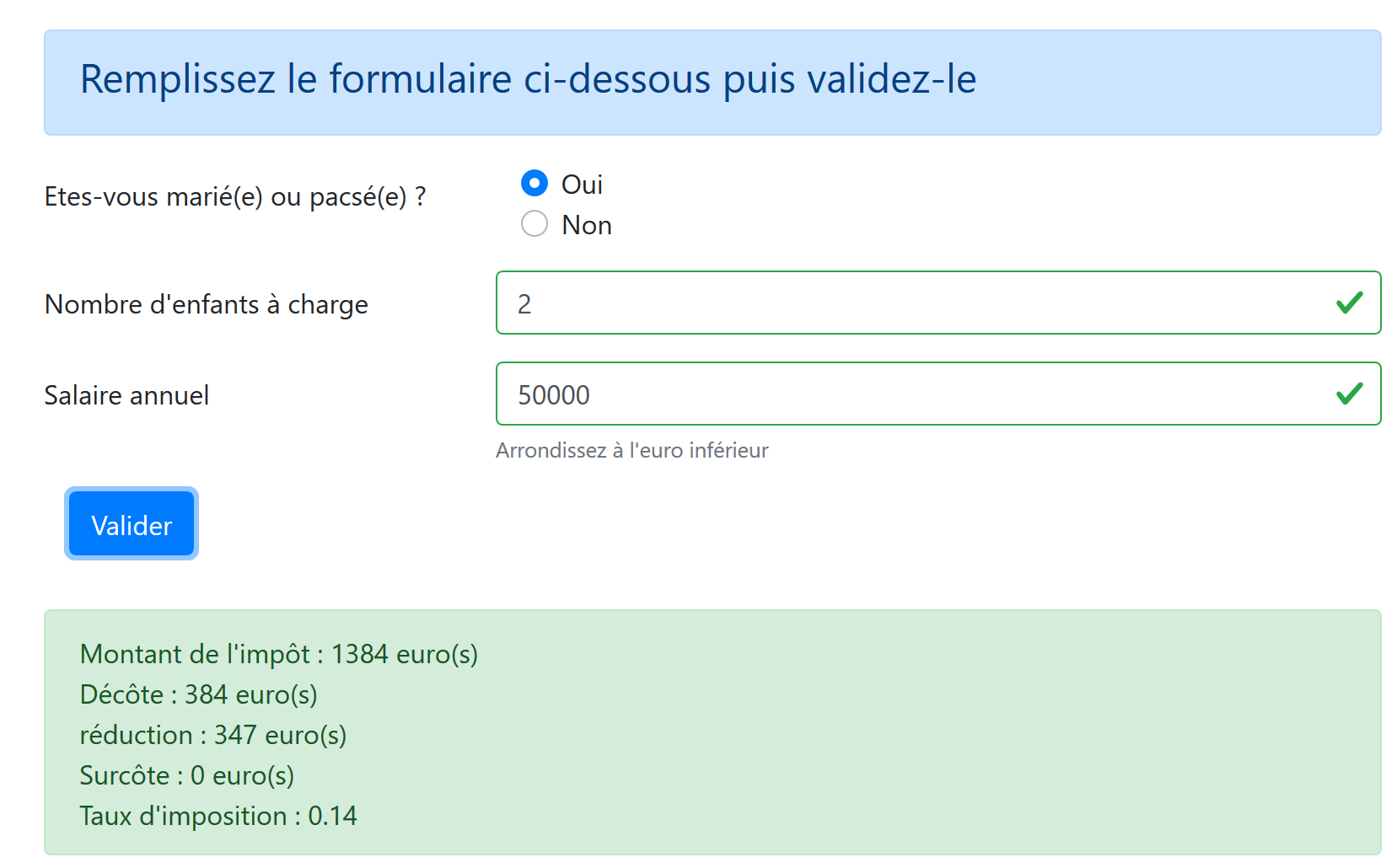
Task: Click the "Non" option label text
Action: (x=587, y=225)
